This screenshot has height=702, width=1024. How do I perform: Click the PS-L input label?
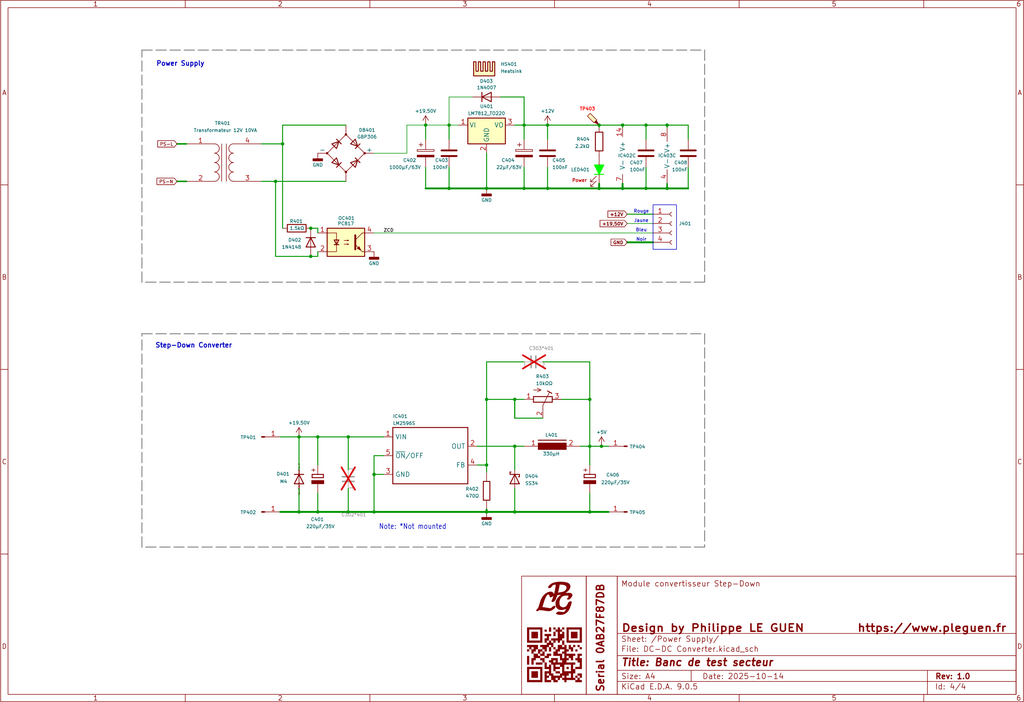(167, 144)
